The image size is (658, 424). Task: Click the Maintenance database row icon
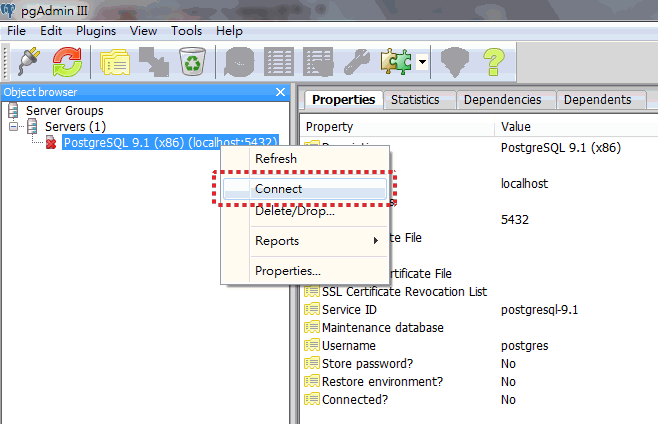tap(312, 327)
